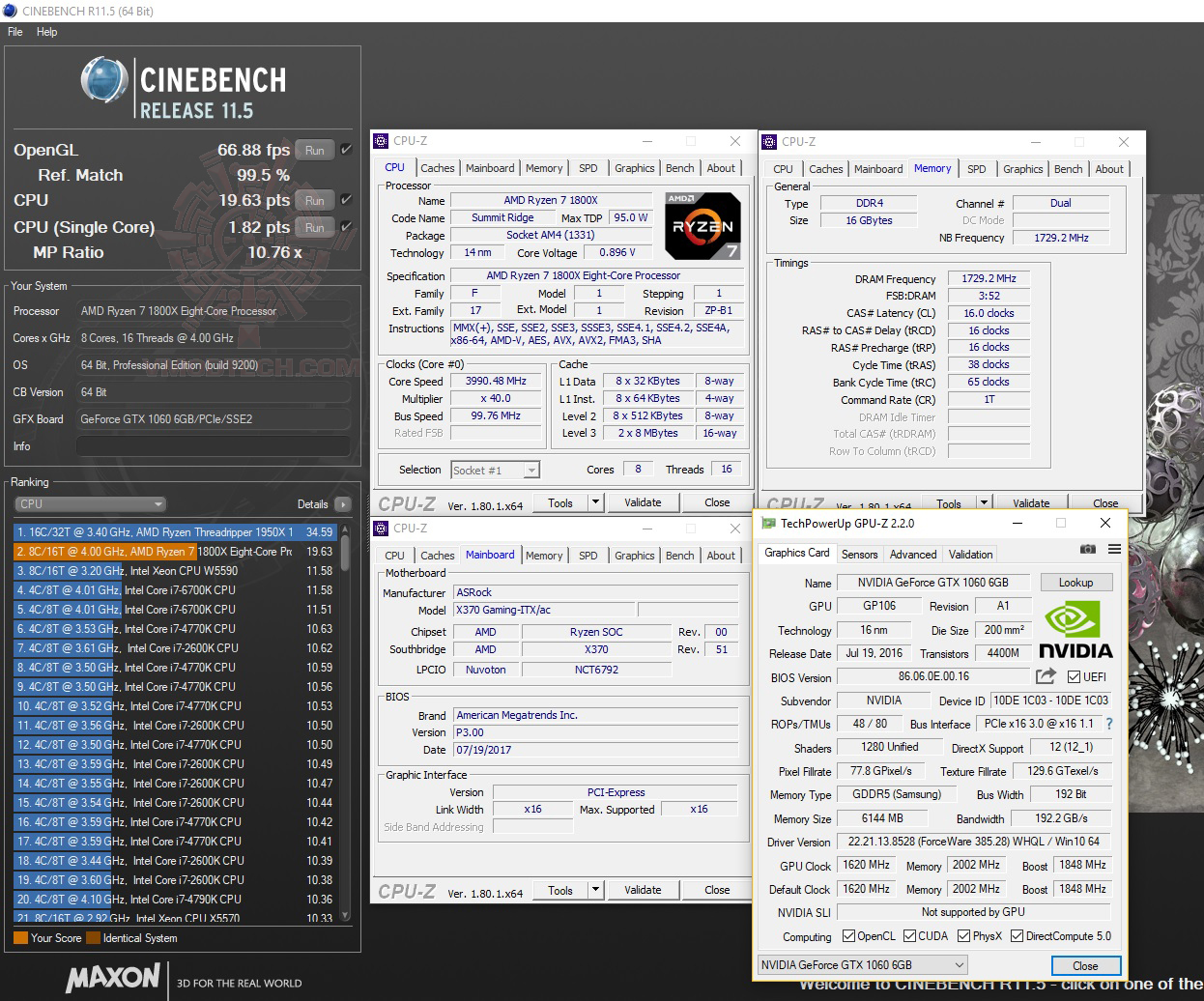The height and width of the screenshot is (1001, 1204).
Task: Select the SPD tab in Mainboard window
Action: click(x=588, y=556)
